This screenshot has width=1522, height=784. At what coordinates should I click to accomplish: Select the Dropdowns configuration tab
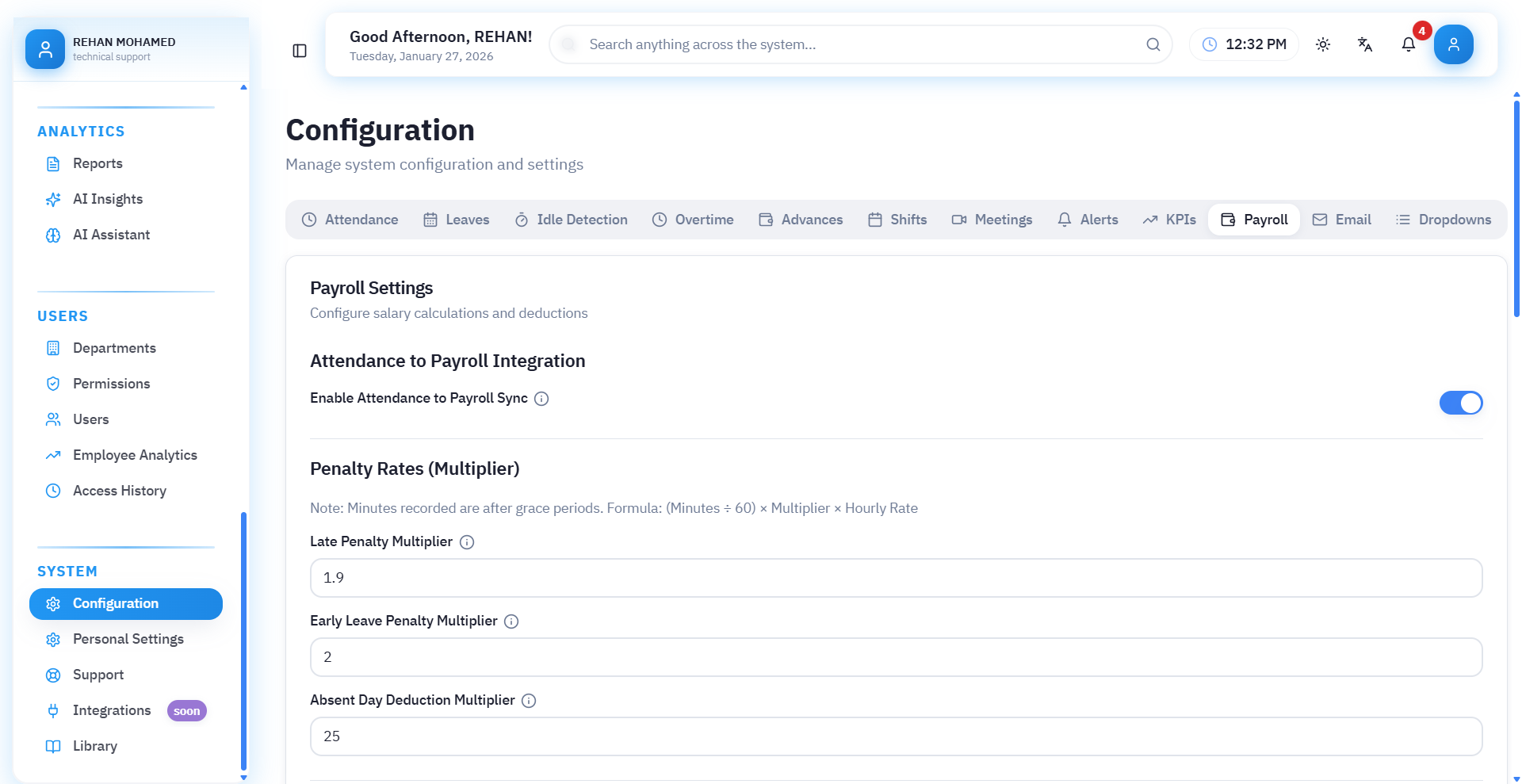coord(1443,220)
